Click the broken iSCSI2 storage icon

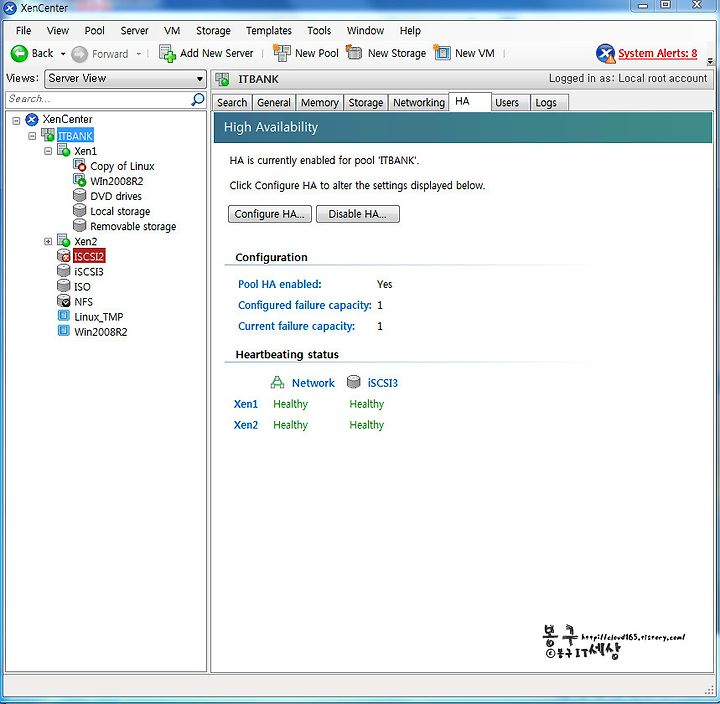click(63, 256)
